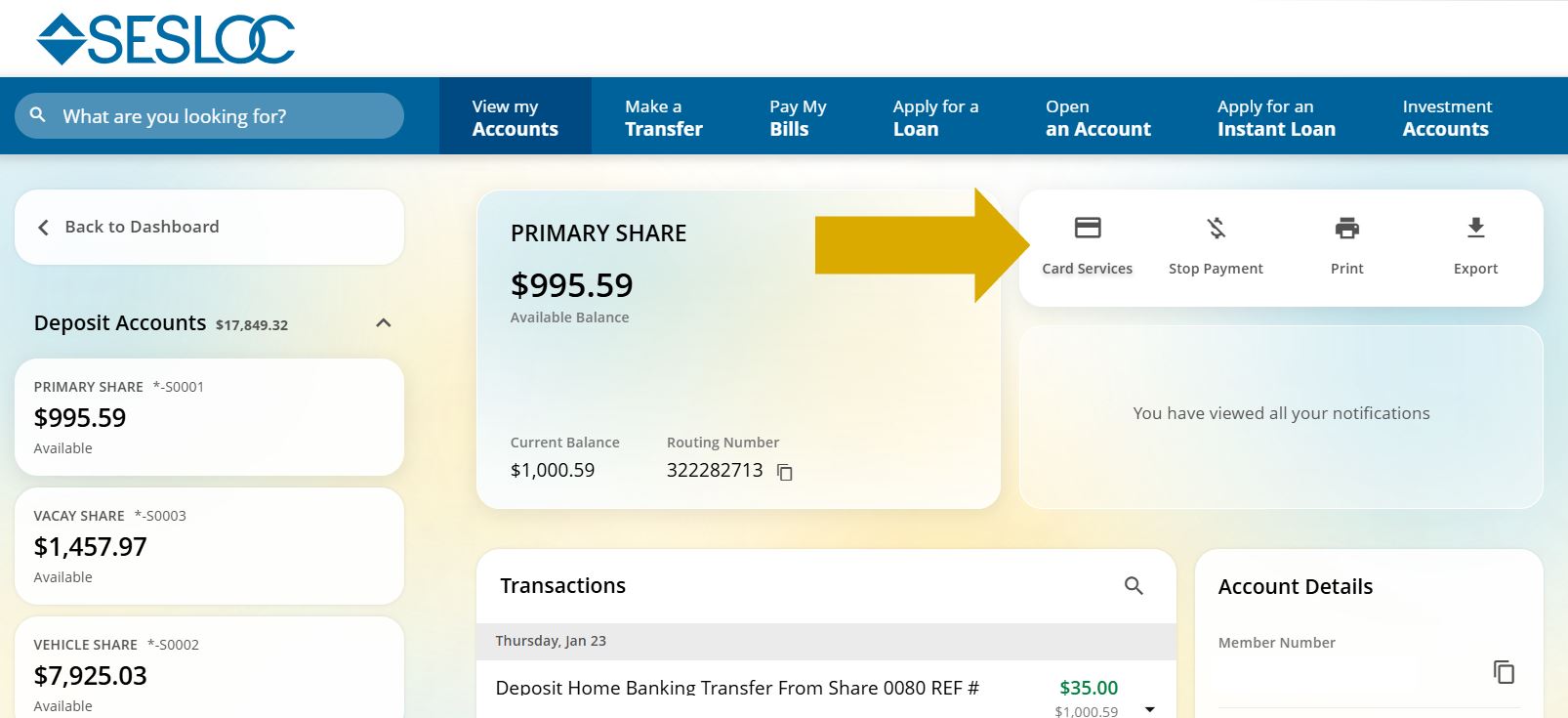Select Pay My Bills from navigation
Image resolution: width=1568 pixels, height=718 pixels.
click(x=797, y=115)
